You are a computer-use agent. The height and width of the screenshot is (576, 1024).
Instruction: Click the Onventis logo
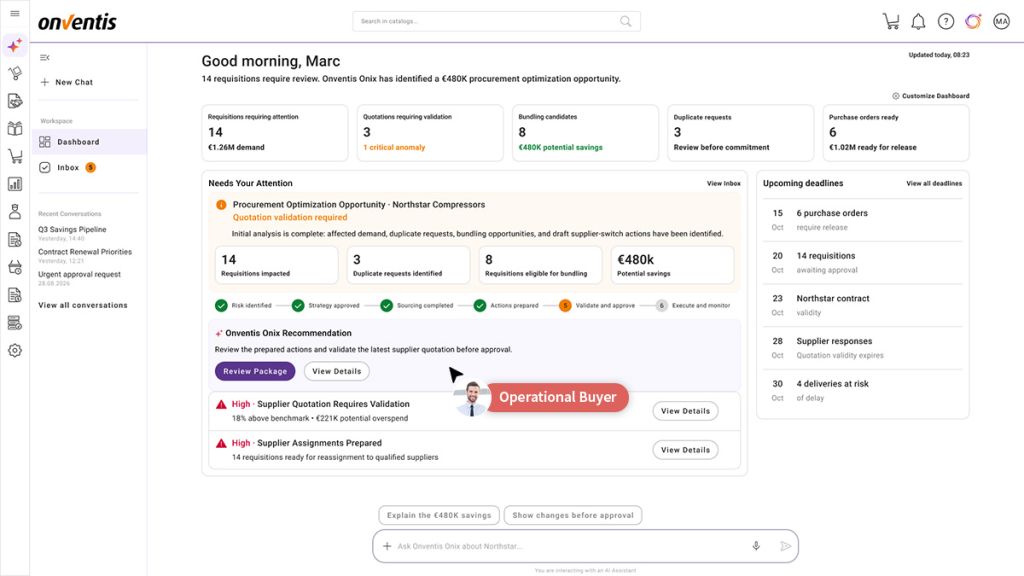point(77,22)
